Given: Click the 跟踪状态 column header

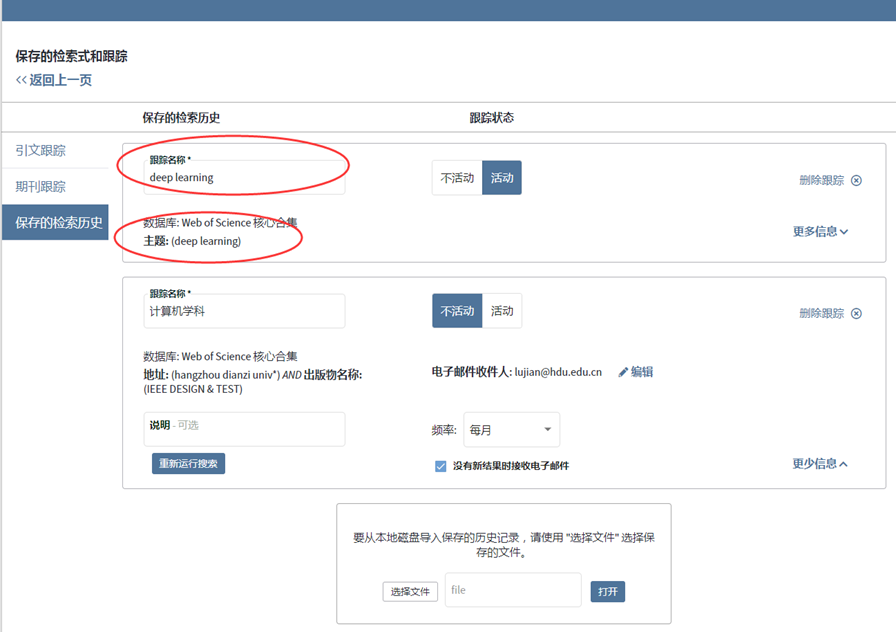Looking at the screenshot, I should [491, 118].
